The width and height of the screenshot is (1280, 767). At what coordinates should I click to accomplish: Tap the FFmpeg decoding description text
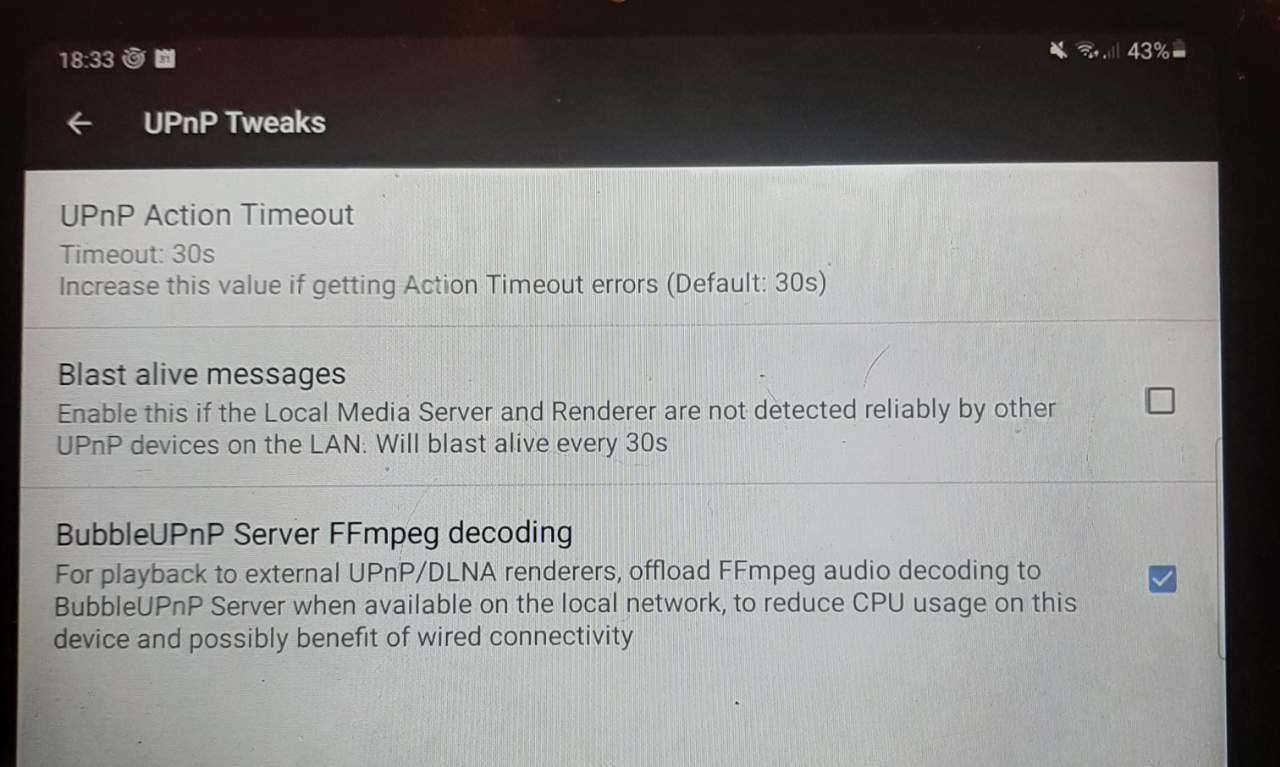[x=565, y=604]
